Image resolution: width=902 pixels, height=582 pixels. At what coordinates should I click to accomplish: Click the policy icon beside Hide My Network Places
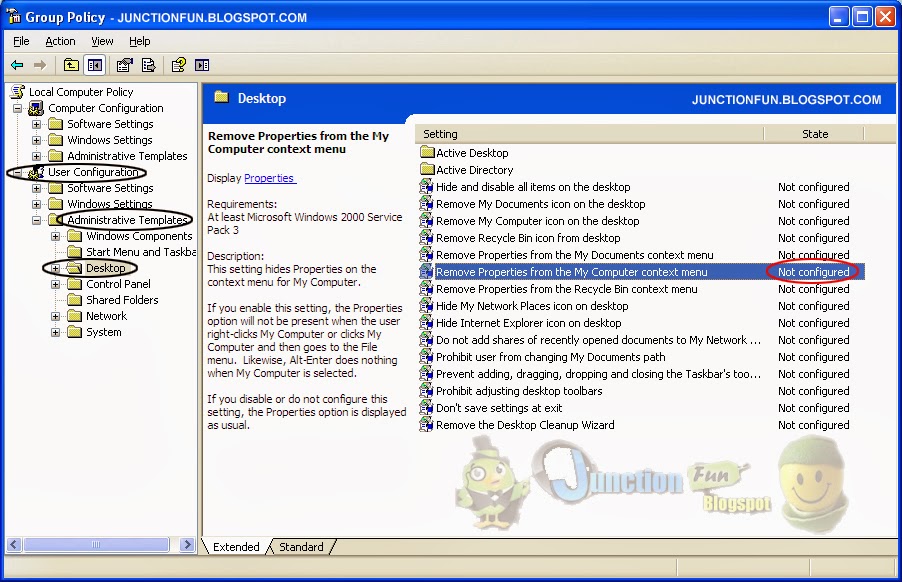(426, 306)
